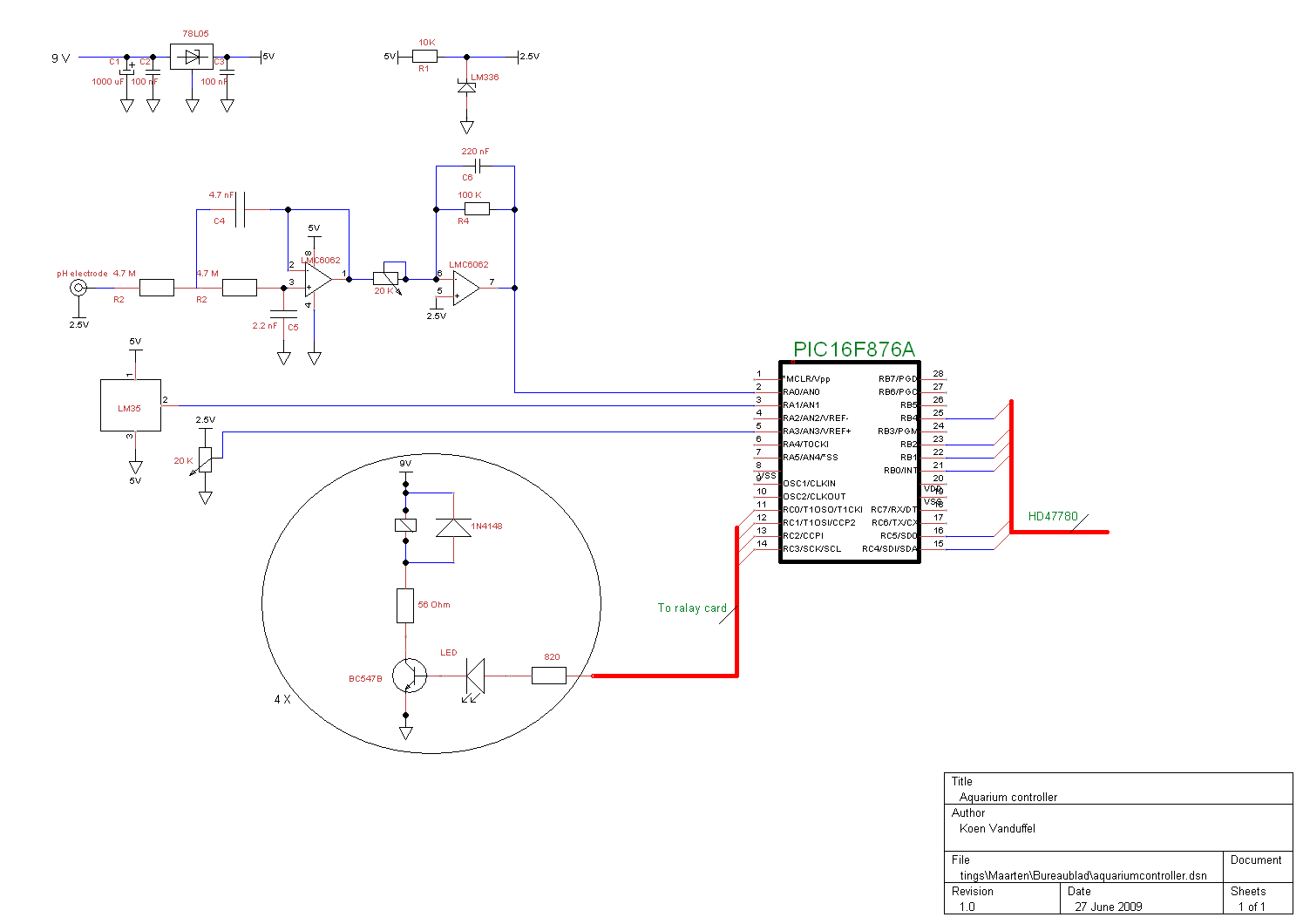
Task: Select the sheets value '1 of 1'
Action: 1251,907
